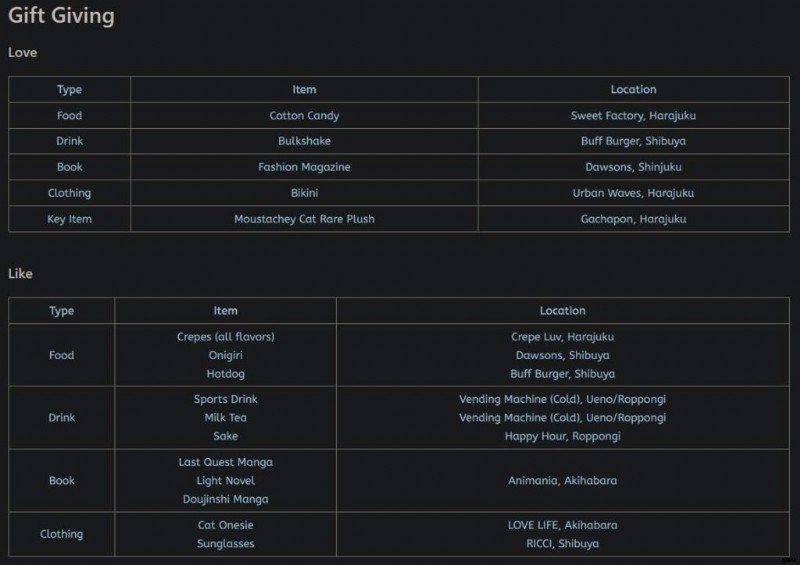Click the Gift Giving page heading

coord(61,16)
